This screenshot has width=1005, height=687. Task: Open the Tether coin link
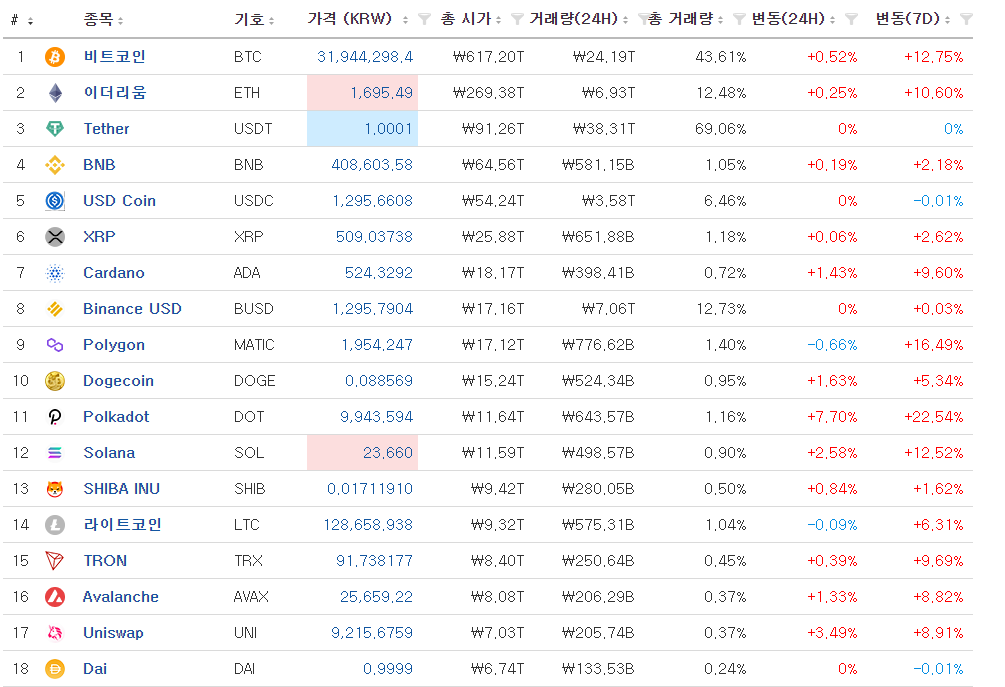(x=106, y=129)
